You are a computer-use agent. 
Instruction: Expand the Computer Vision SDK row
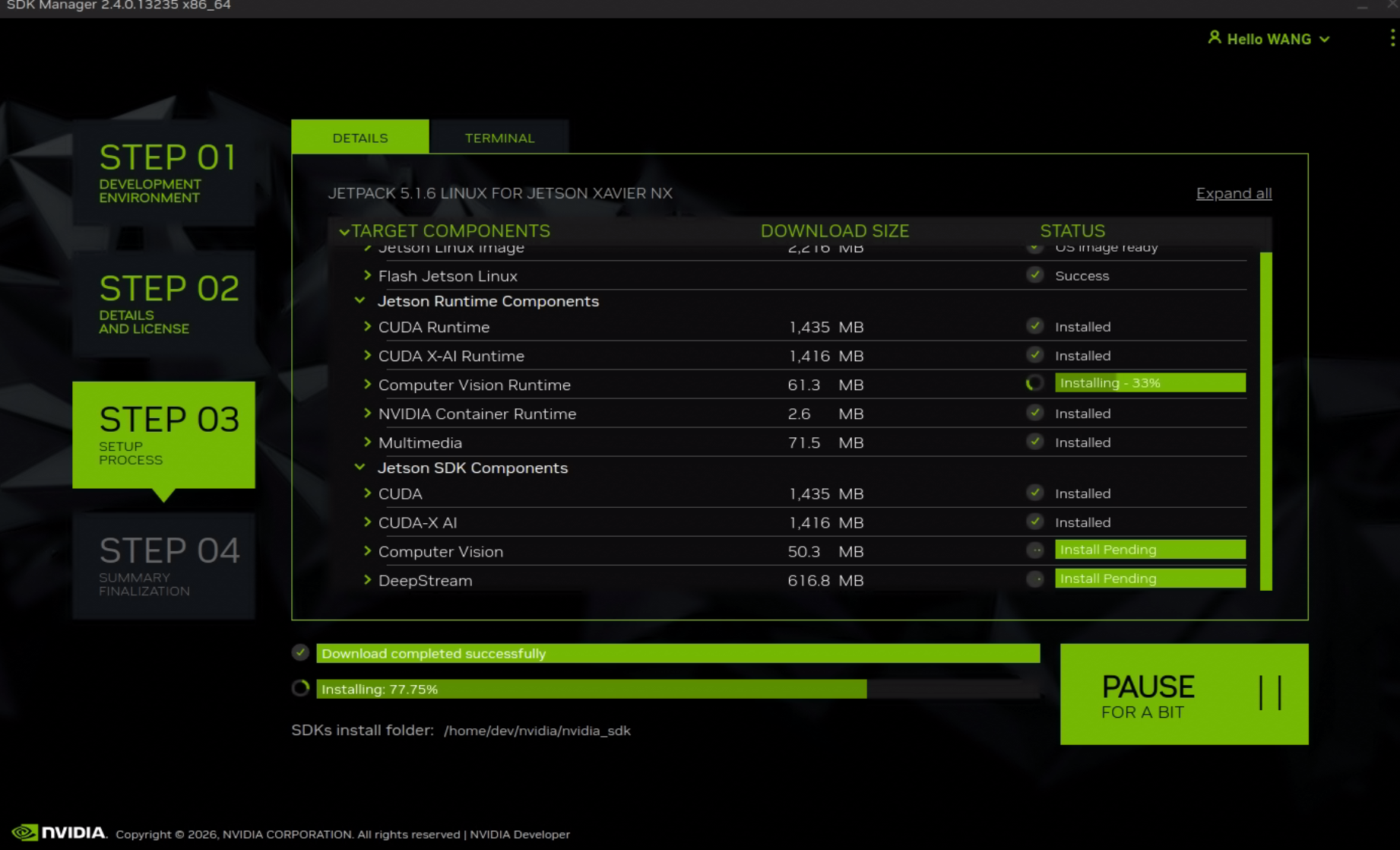(x=367, y=550)
